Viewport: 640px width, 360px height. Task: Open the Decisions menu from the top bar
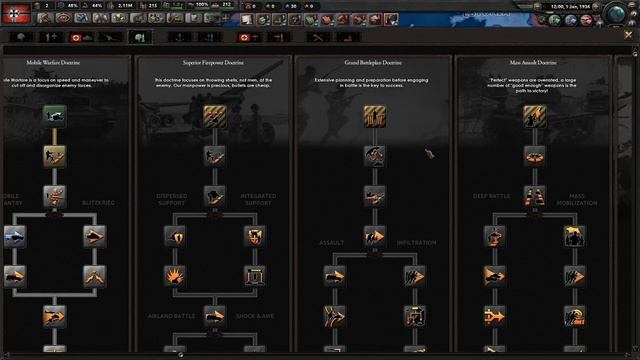tap(45, 18)
